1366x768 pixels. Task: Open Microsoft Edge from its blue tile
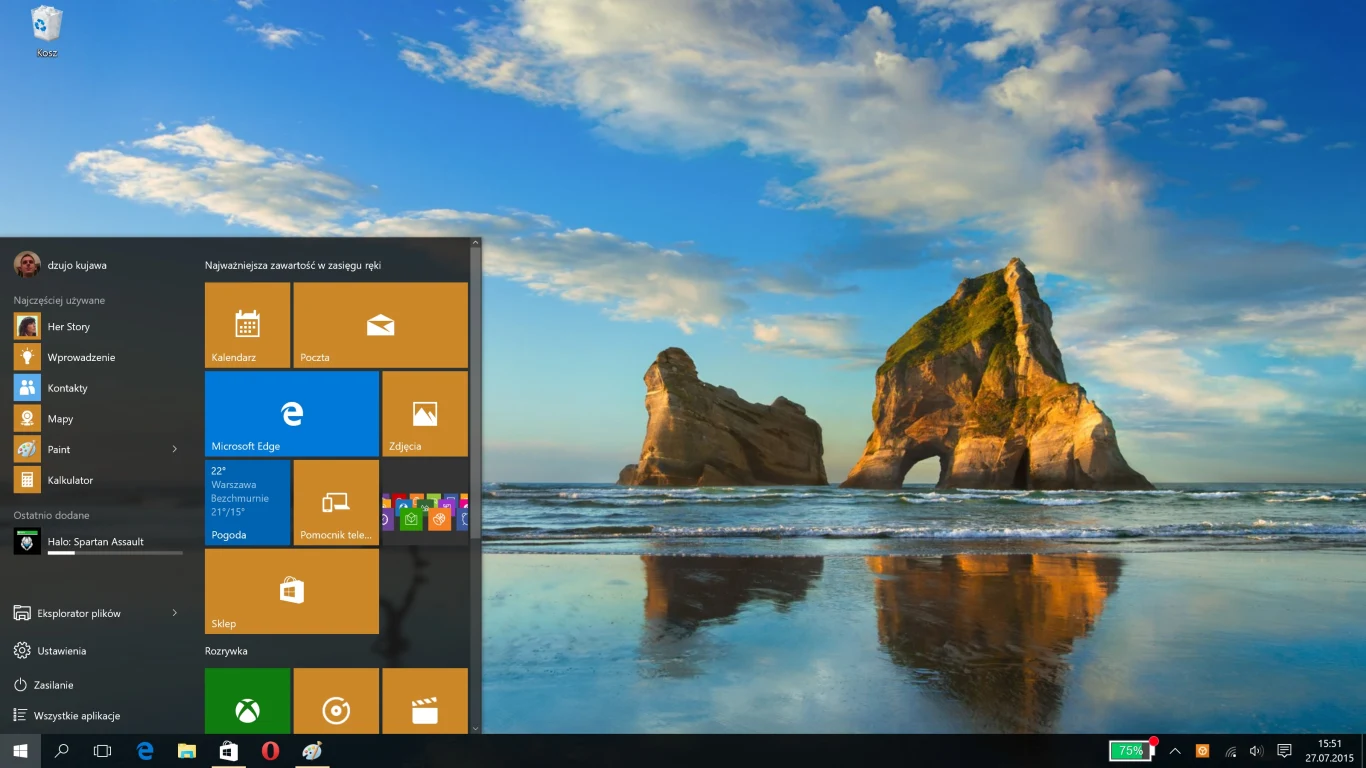291,413
